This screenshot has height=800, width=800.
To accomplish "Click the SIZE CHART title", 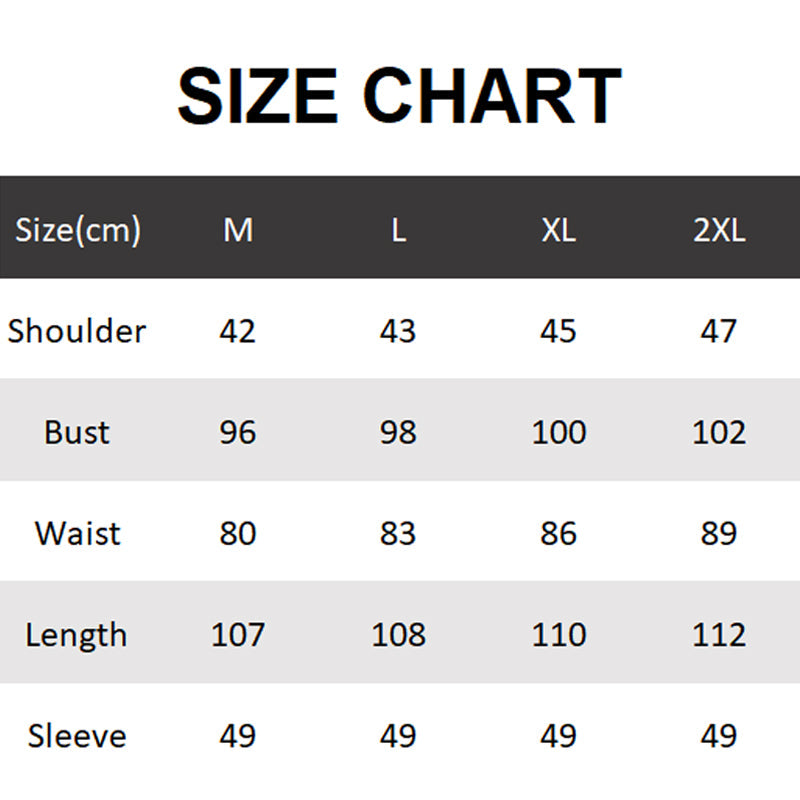I will coord(399,96).
